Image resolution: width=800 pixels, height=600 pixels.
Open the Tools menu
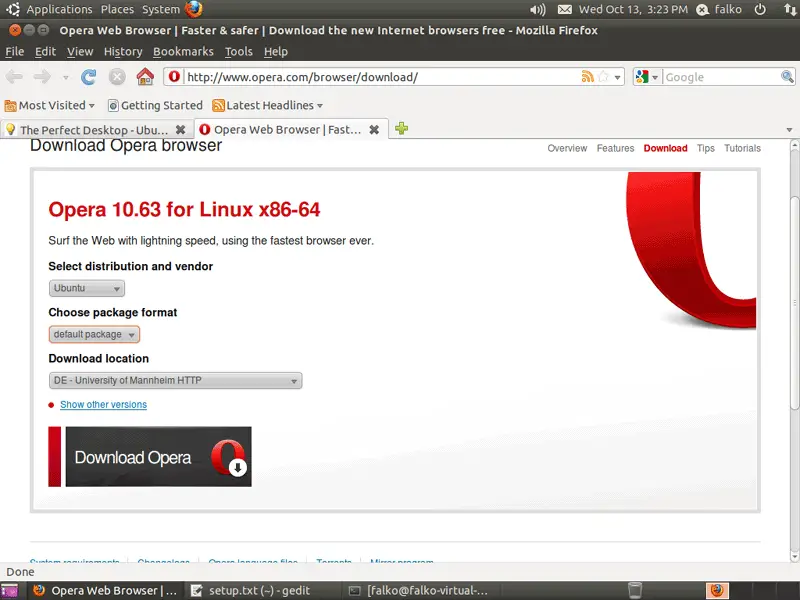click(x=239, y=52)
